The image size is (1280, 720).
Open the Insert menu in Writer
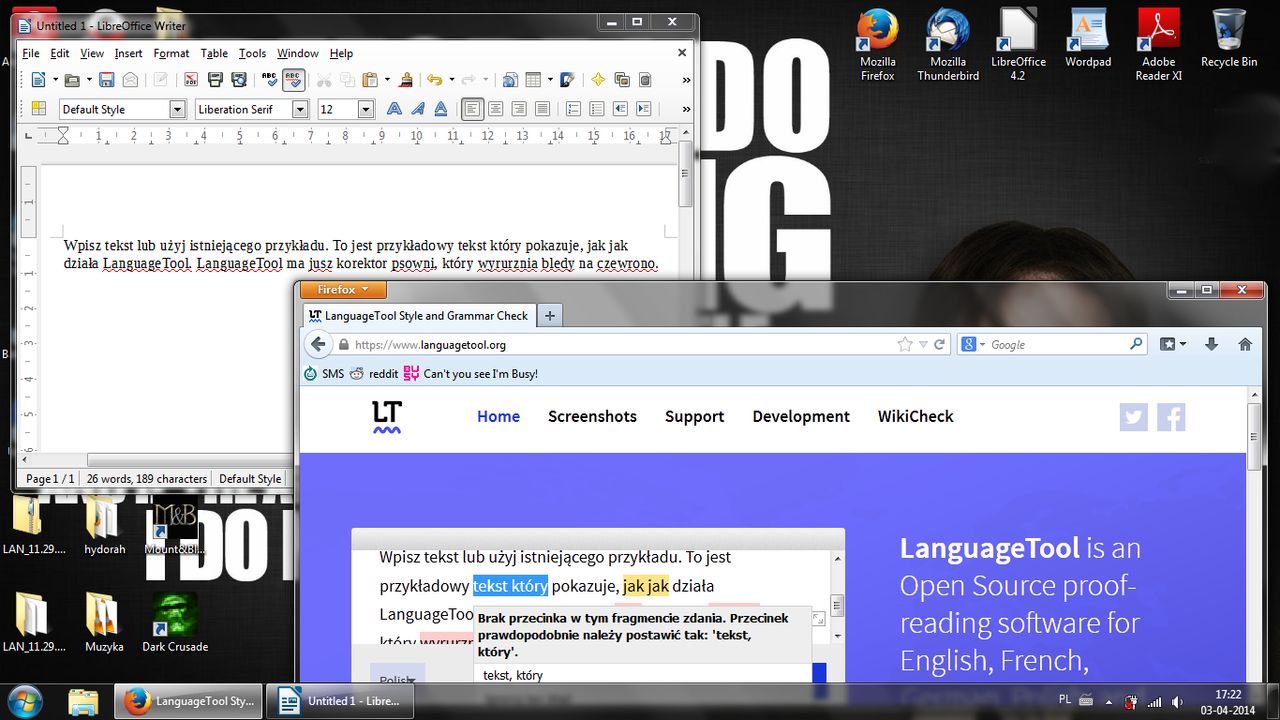tap(128, 53)
